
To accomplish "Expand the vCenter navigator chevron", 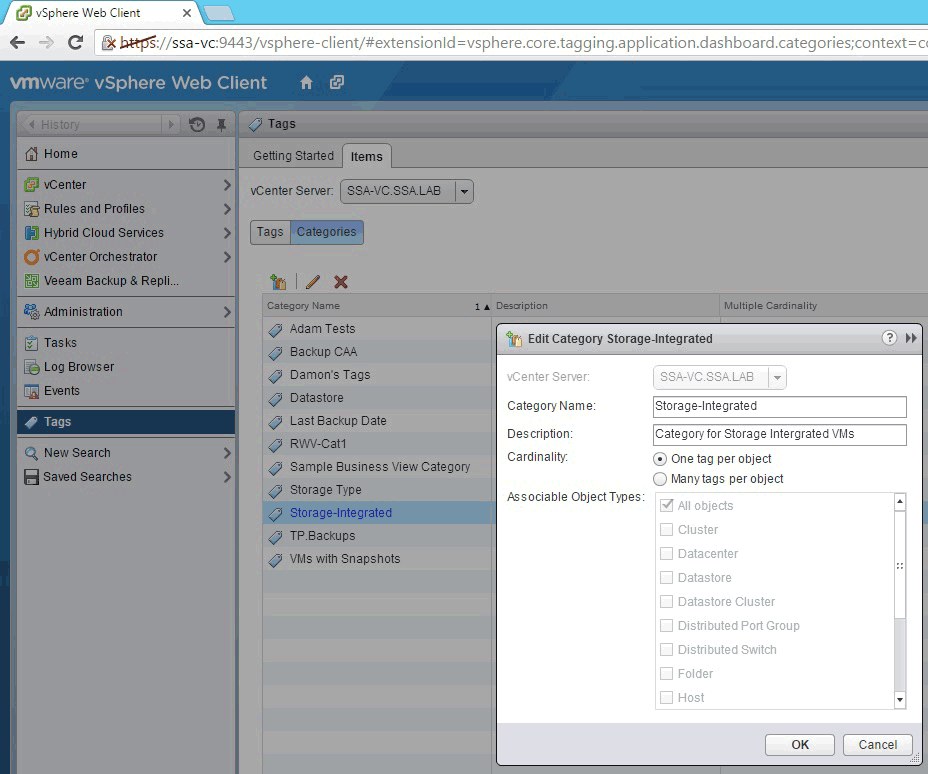I will [227, 185].
